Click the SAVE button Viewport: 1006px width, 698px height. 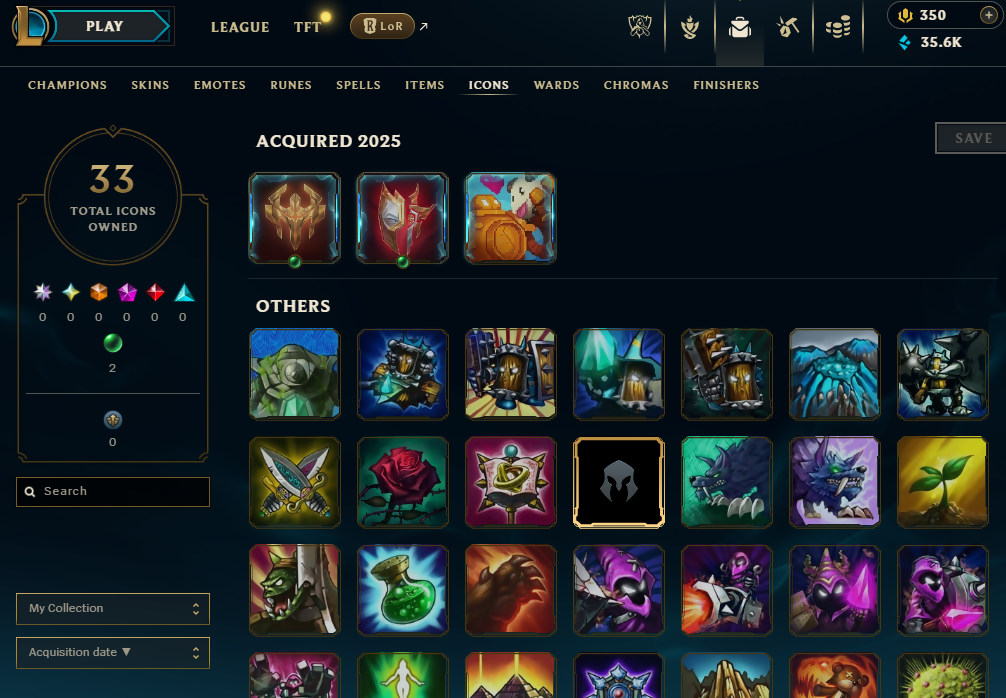pos(971,138)
